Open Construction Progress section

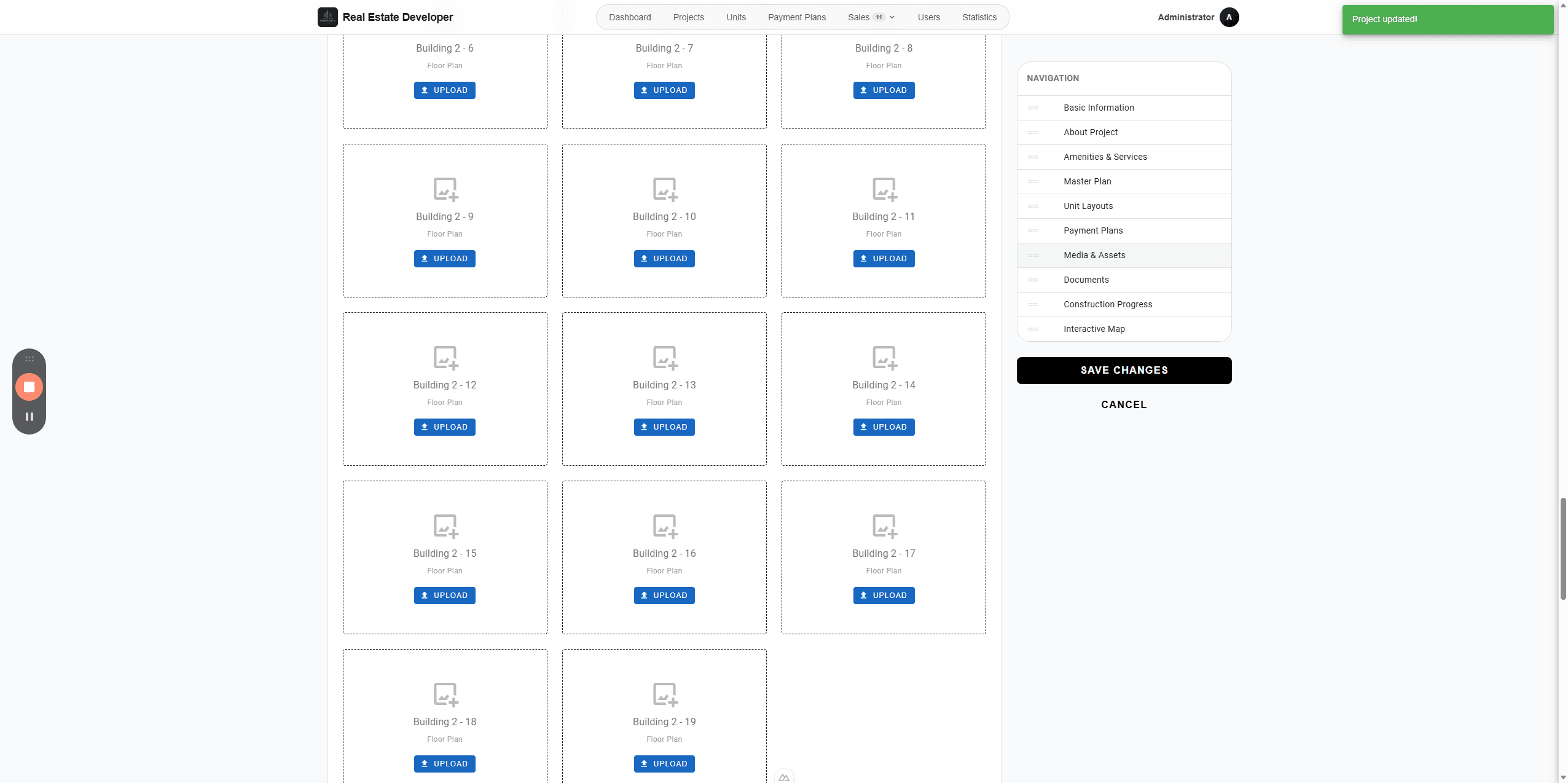(x=1124, y=305)
